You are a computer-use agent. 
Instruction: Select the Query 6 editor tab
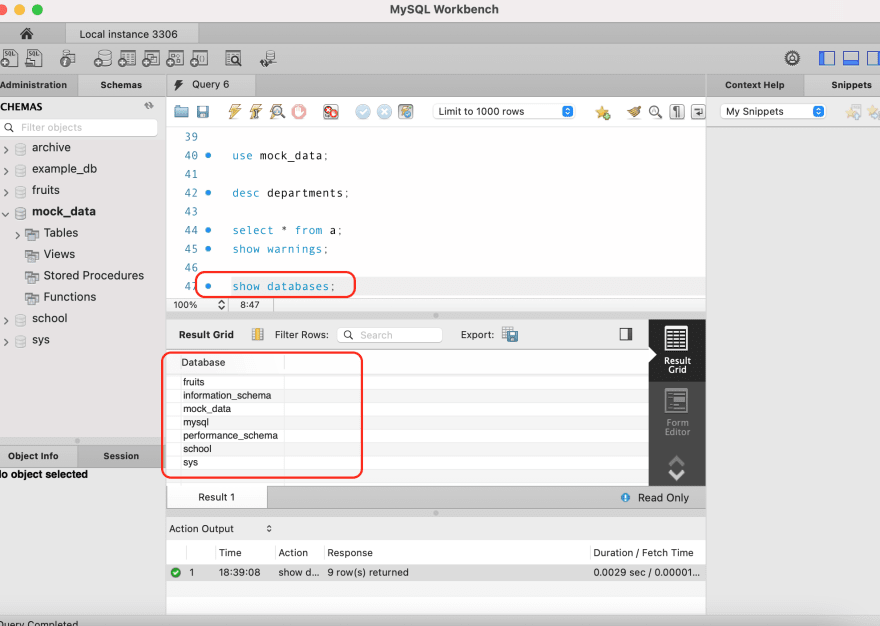coord(210,84)
